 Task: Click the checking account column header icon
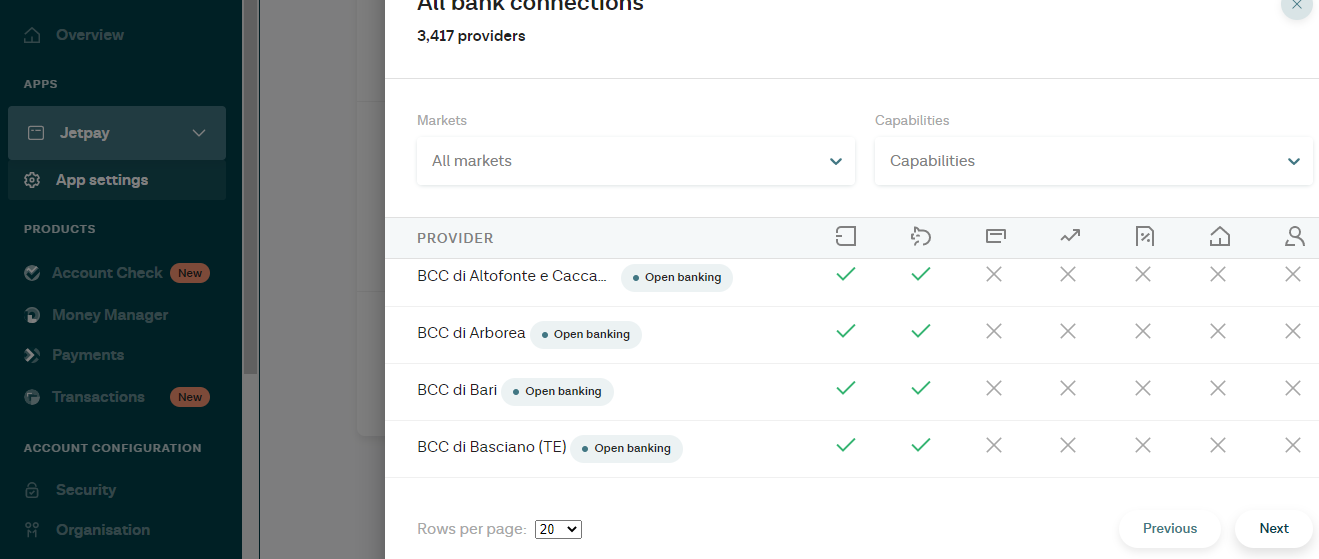(846, 237)
